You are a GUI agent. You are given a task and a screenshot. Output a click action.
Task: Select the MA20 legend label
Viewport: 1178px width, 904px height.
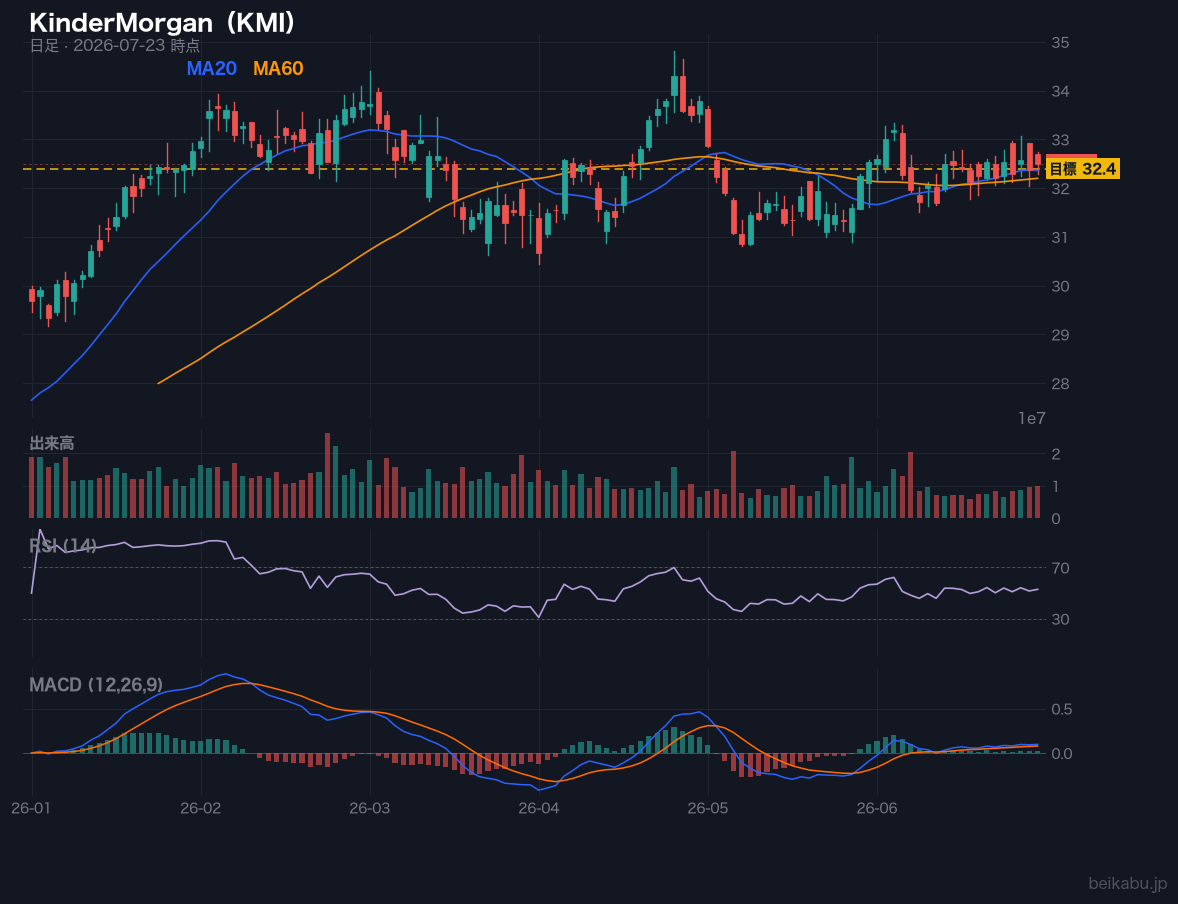211,68
